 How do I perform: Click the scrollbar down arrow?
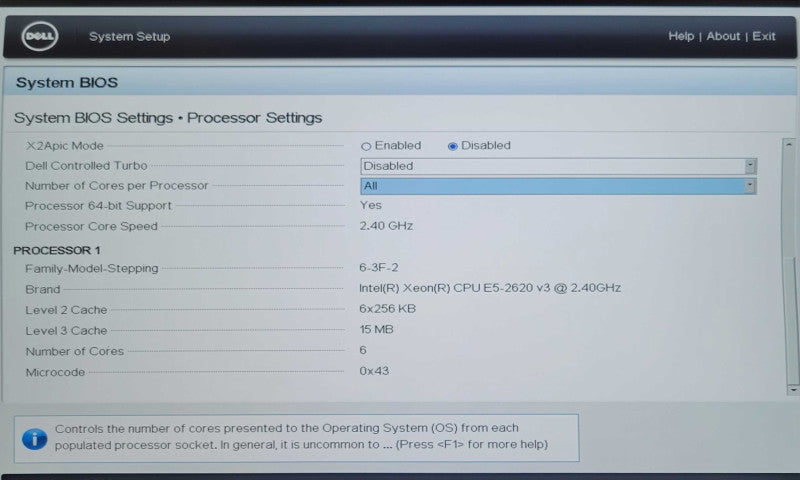[x=793, y=390]
